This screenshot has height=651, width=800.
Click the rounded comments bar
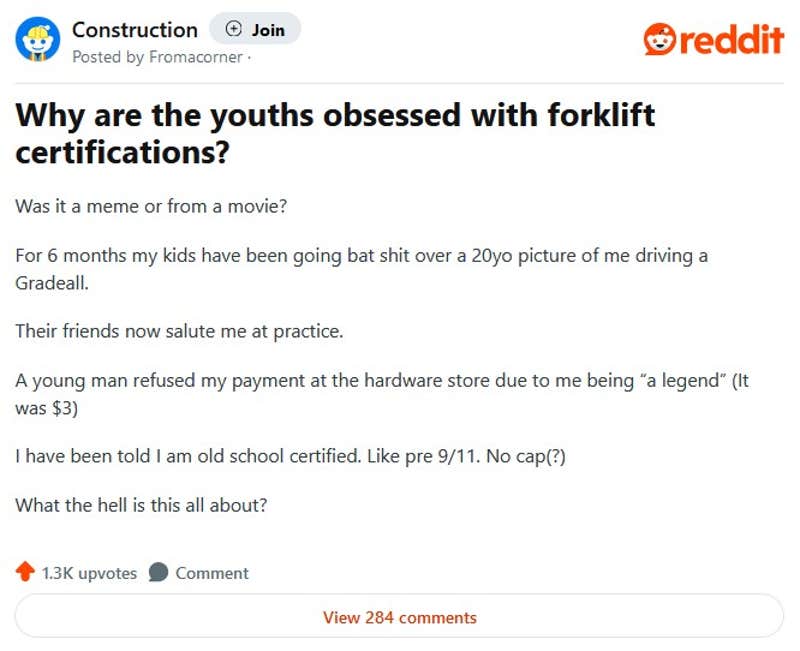400,617
